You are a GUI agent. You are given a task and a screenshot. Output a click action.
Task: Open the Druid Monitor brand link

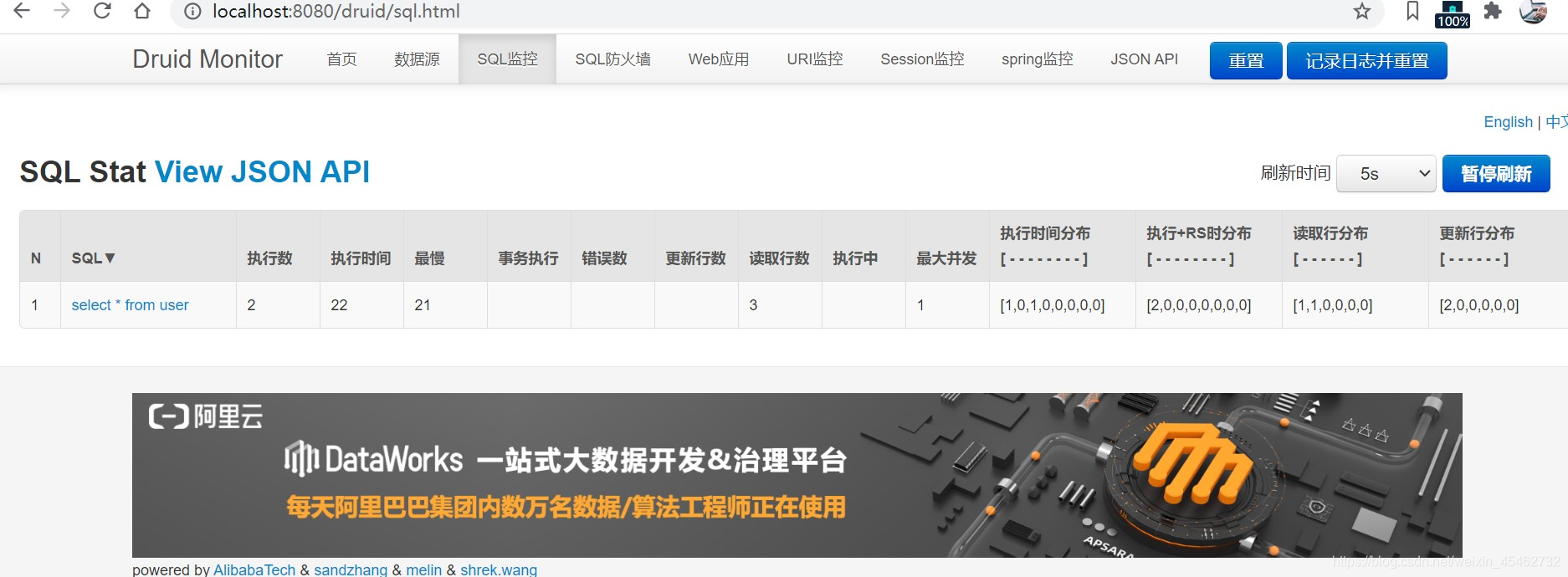tap(208, 59)
